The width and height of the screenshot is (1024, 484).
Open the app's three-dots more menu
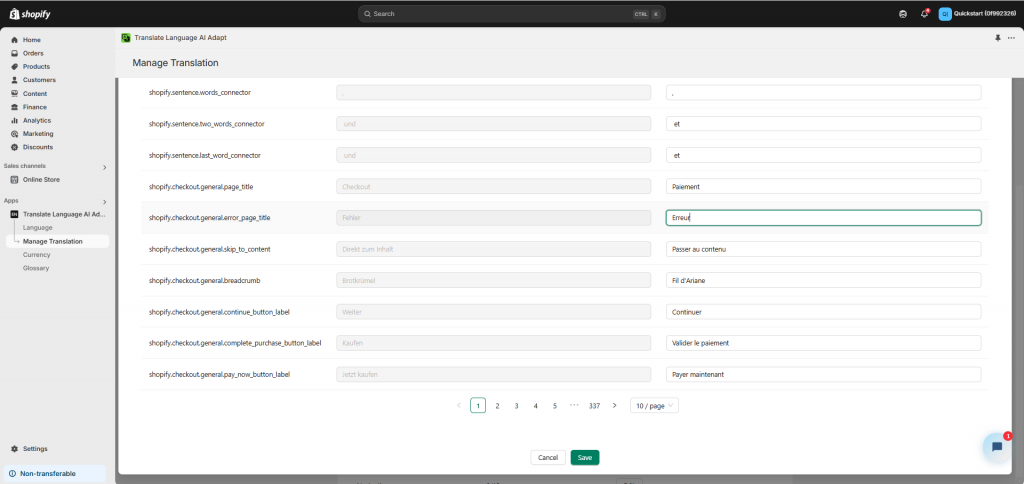1010,37
